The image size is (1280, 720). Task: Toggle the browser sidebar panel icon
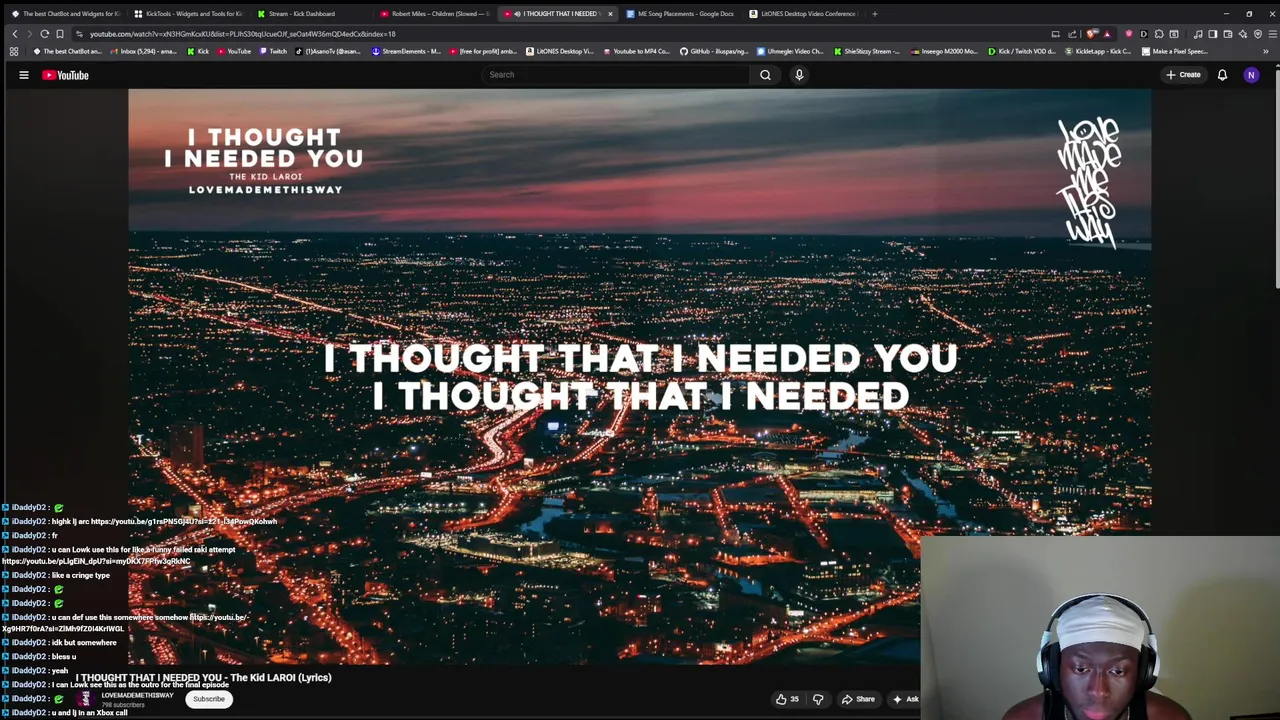tap(1213, 34)
